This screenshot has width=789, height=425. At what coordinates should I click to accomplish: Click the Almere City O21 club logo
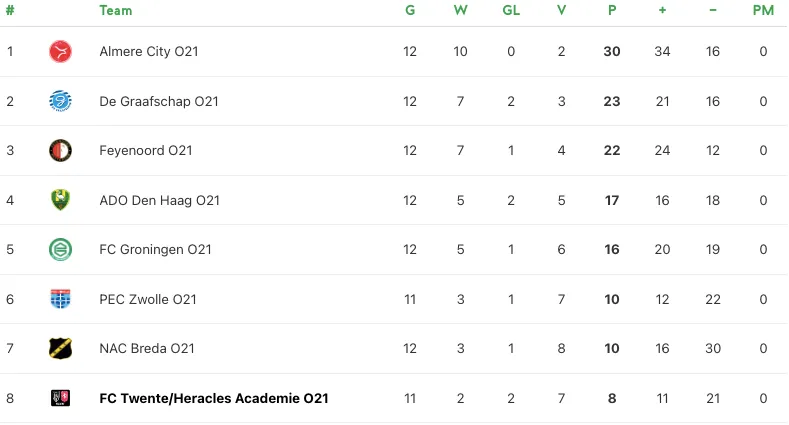(61, 51)
